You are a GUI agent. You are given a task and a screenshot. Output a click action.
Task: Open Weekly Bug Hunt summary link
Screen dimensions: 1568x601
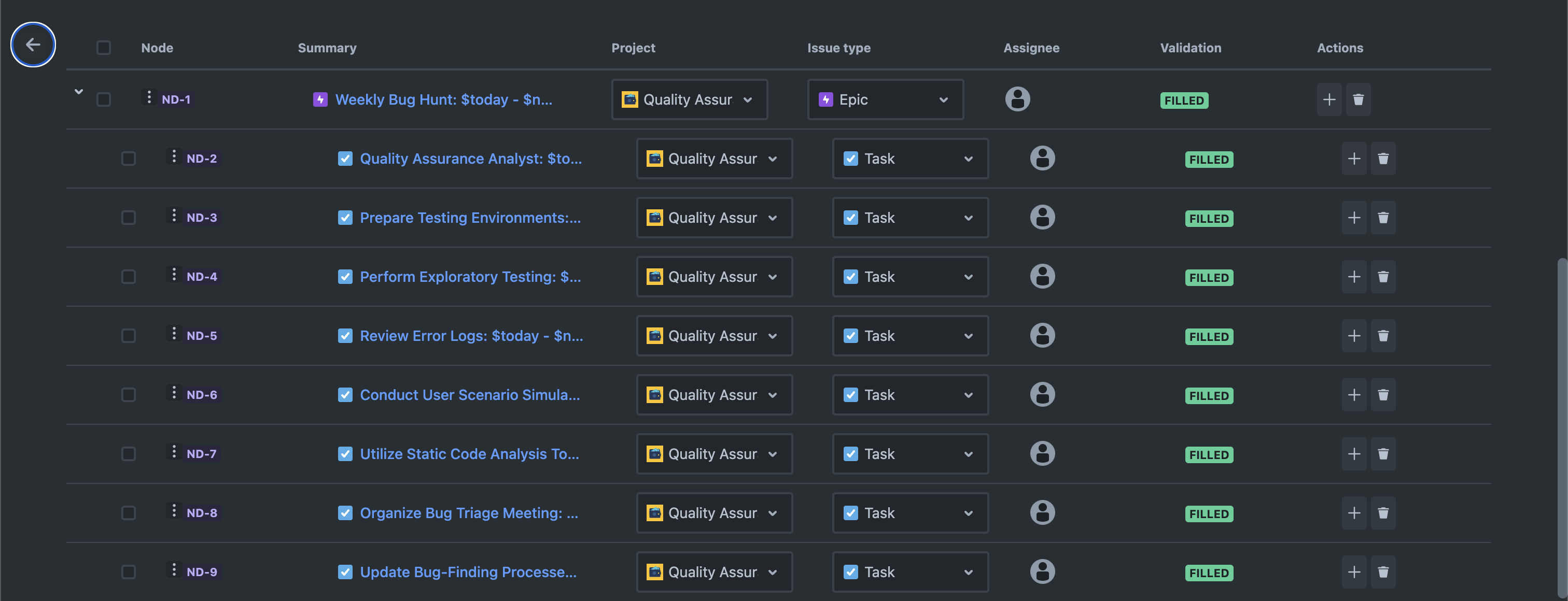click(x=443, y=99)
